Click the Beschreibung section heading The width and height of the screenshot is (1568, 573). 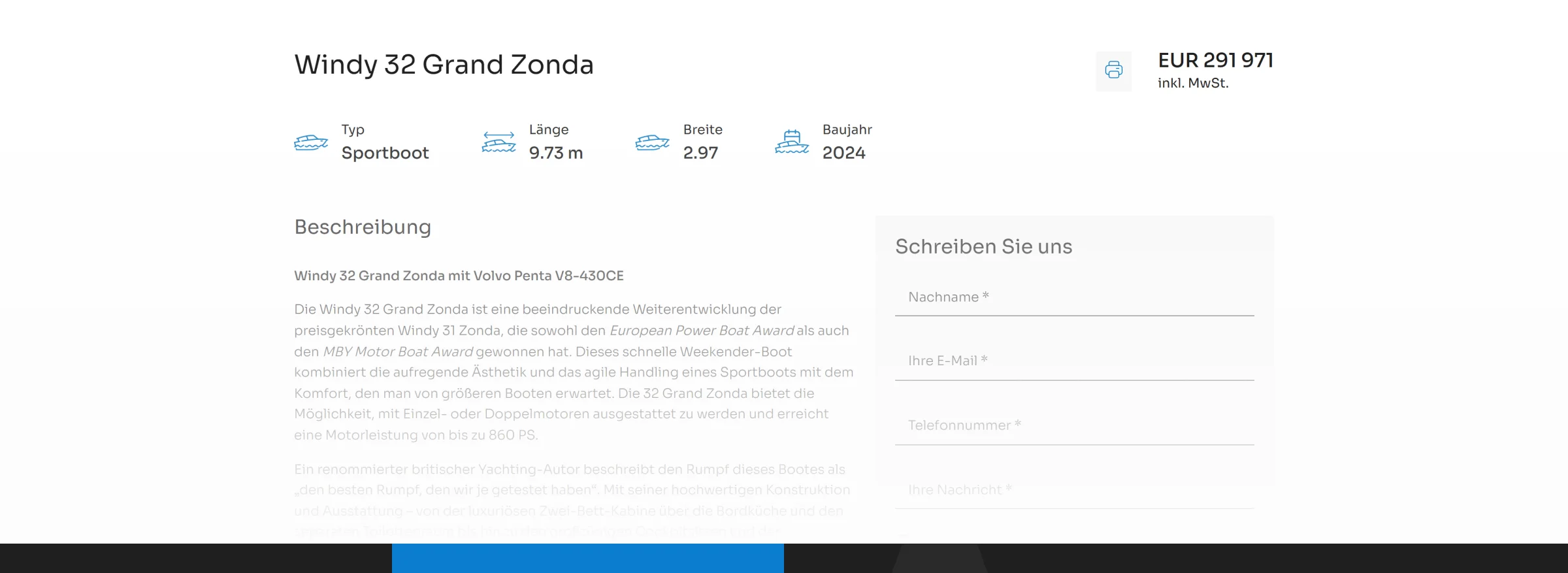point(363,227)
